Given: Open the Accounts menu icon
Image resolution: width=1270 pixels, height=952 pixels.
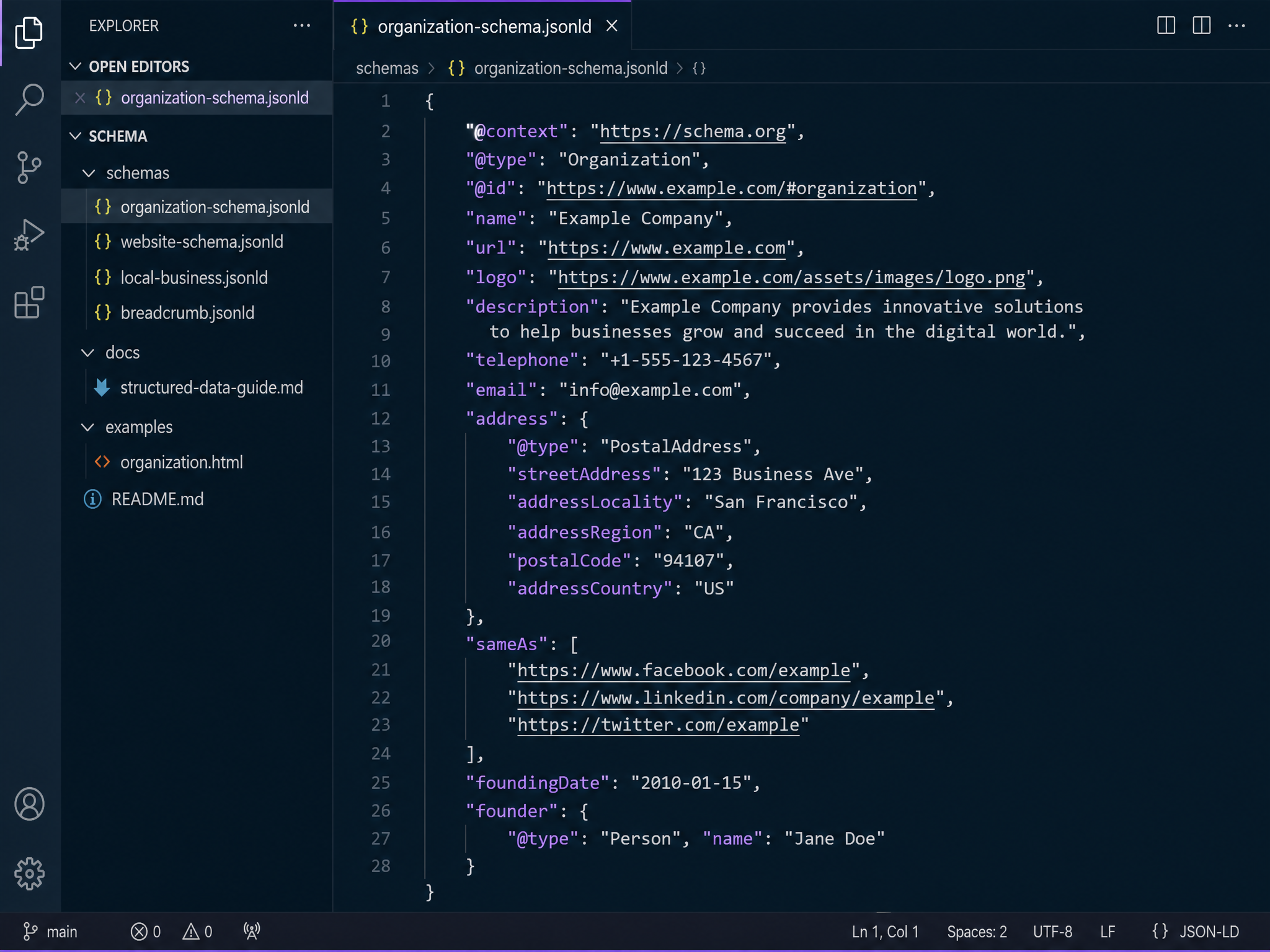Looking at the screenshot, I should click(29, 804).
